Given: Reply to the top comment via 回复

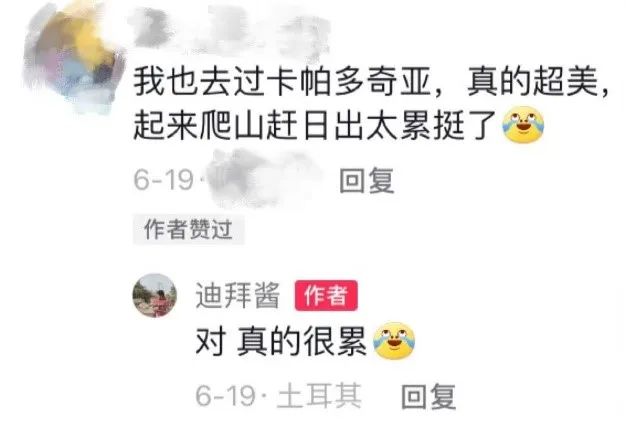Looking at the screenshot, I should pyautogui.click(x=367, y=180).
